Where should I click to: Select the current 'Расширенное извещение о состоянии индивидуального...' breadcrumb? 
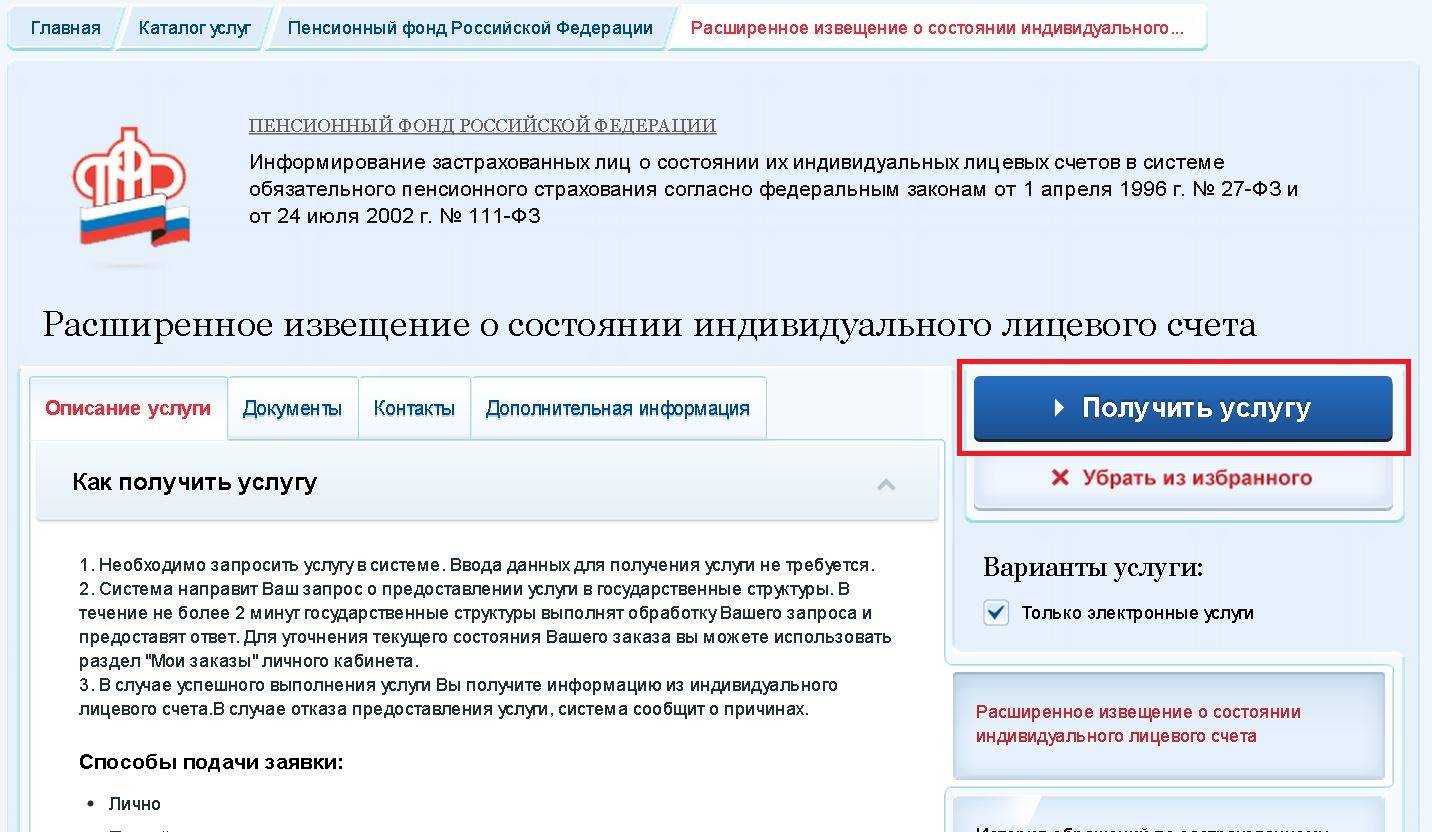[x=937, y=28]
